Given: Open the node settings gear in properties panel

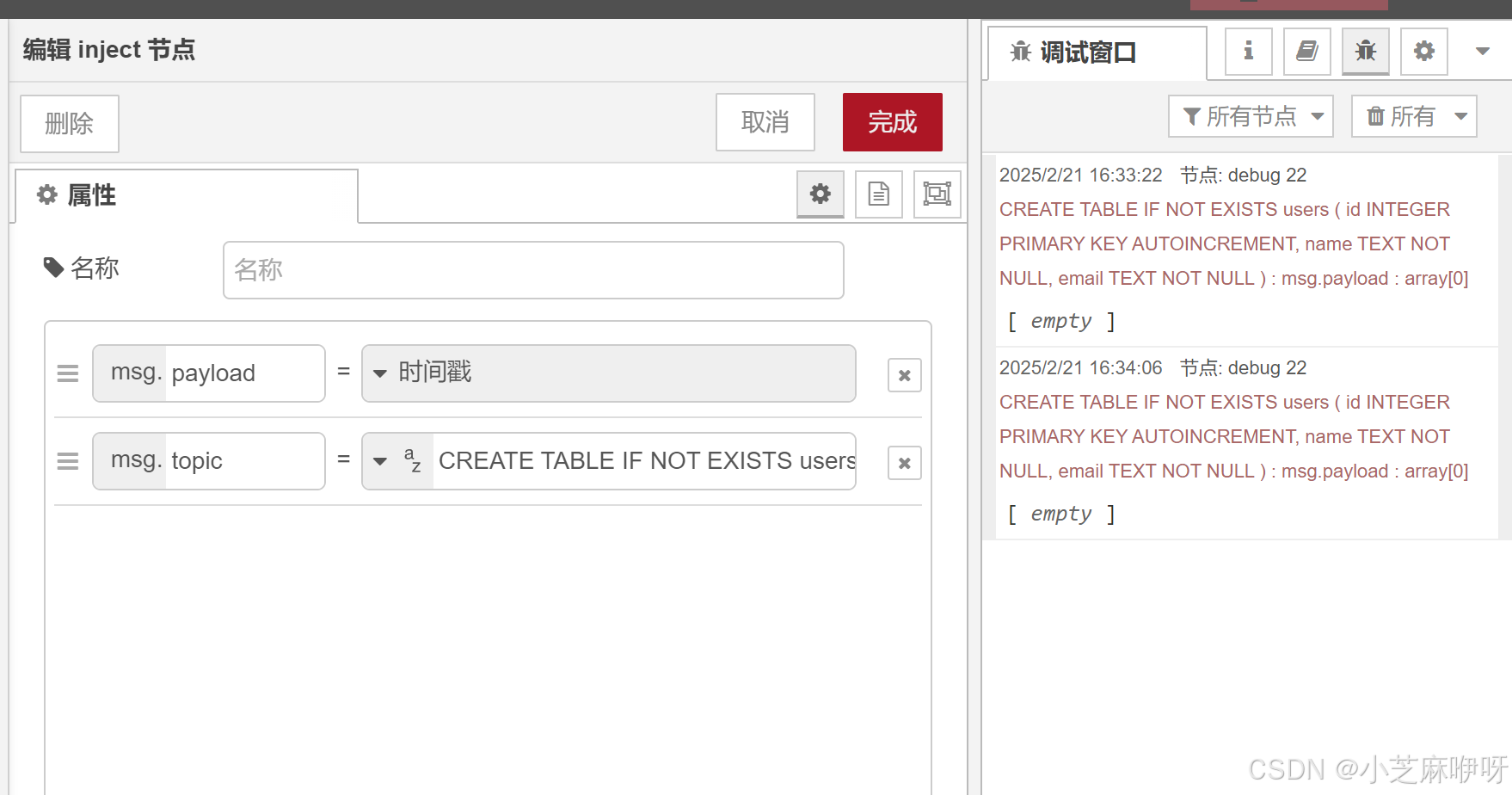Looking at the screenshot, I should pos(819,194).
